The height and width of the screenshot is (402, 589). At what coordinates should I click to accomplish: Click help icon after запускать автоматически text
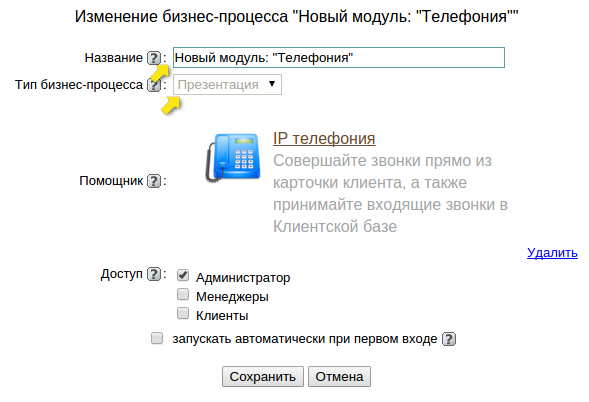coord(449,339)
